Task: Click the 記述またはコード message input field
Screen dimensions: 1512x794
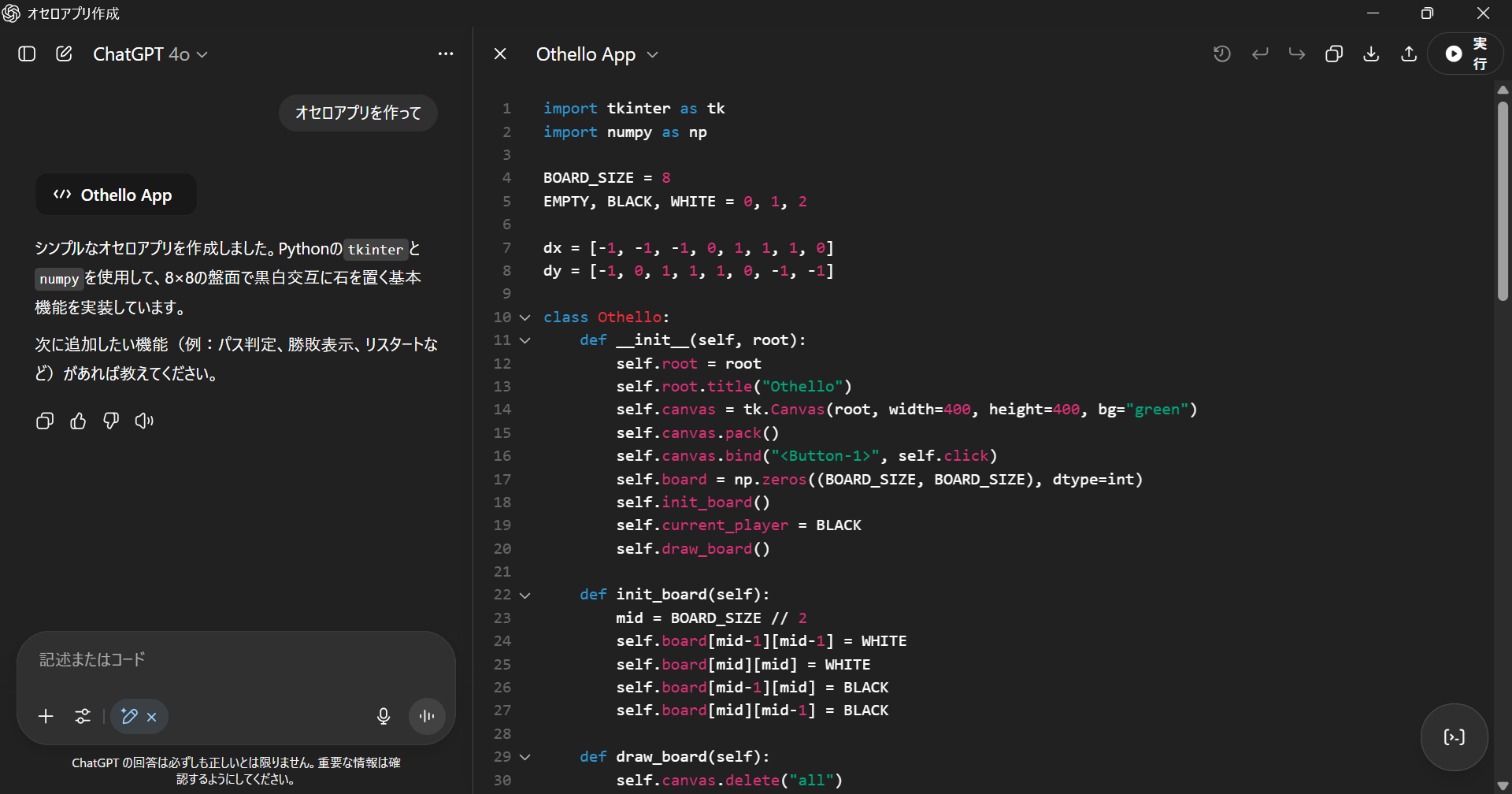Action: coord(236,659)
